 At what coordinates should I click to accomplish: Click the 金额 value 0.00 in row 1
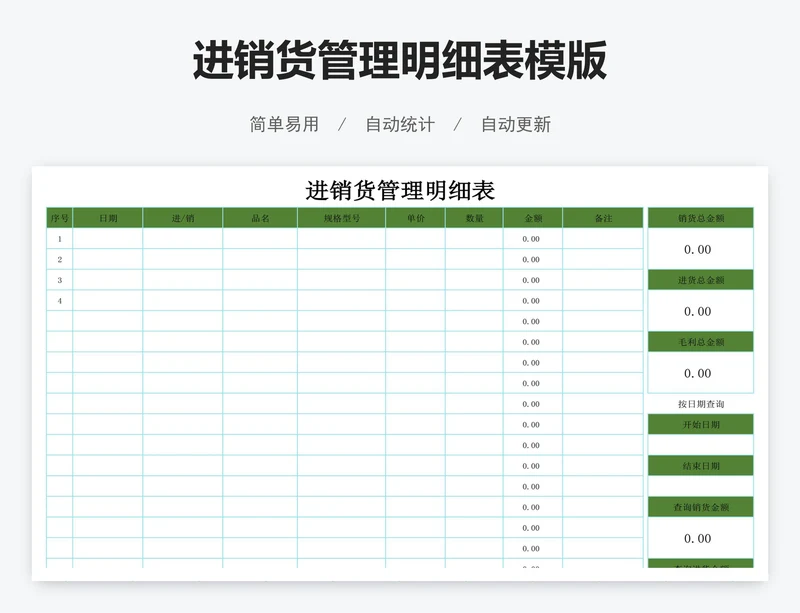[x=531, y=239]
